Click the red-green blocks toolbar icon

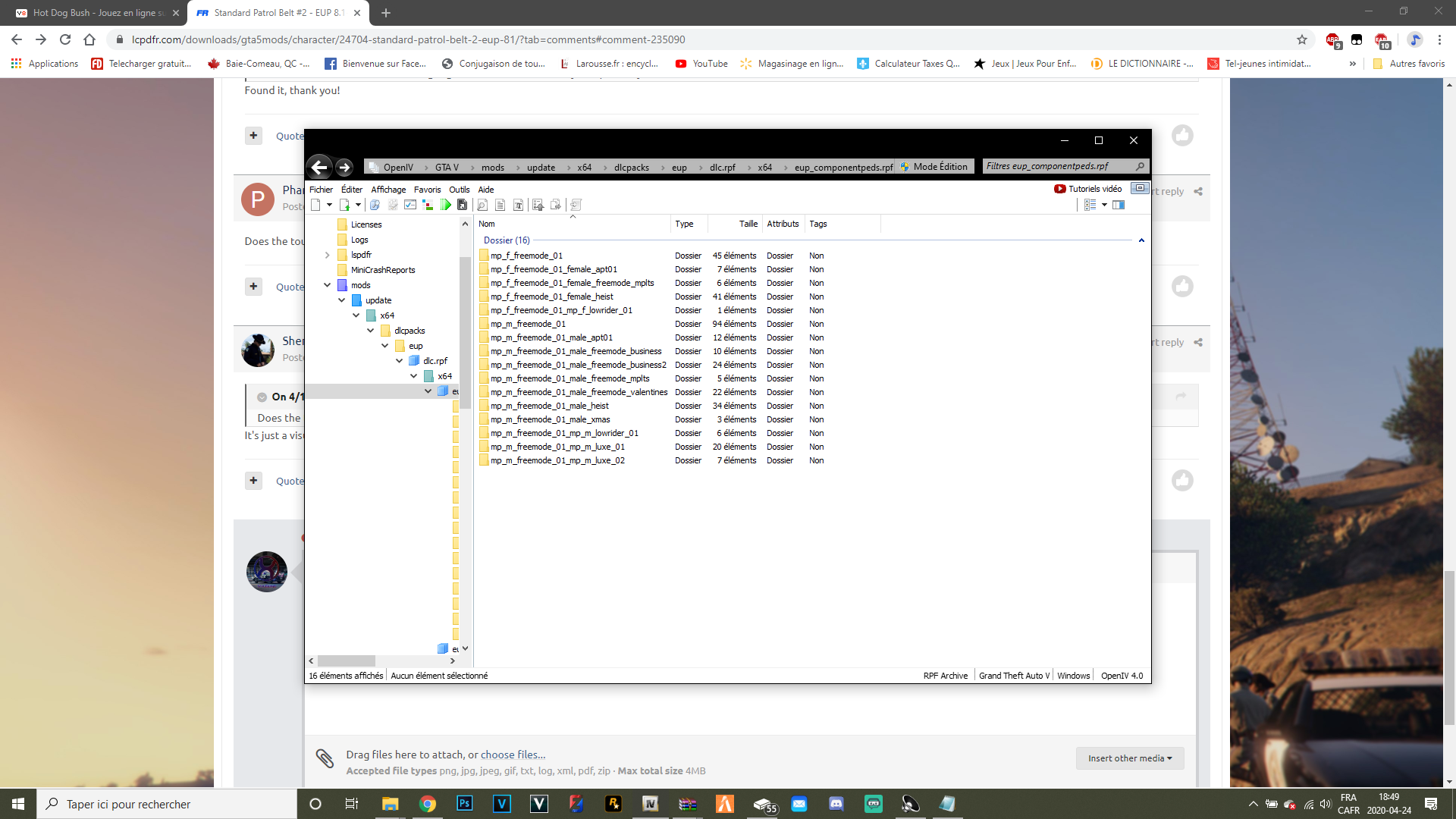[428, 205]
